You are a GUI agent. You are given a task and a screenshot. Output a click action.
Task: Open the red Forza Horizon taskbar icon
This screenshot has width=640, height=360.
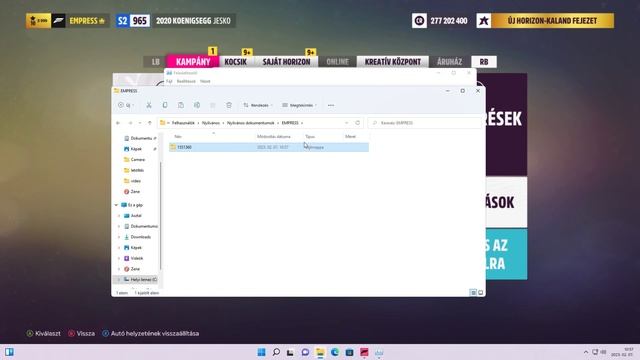364,352
